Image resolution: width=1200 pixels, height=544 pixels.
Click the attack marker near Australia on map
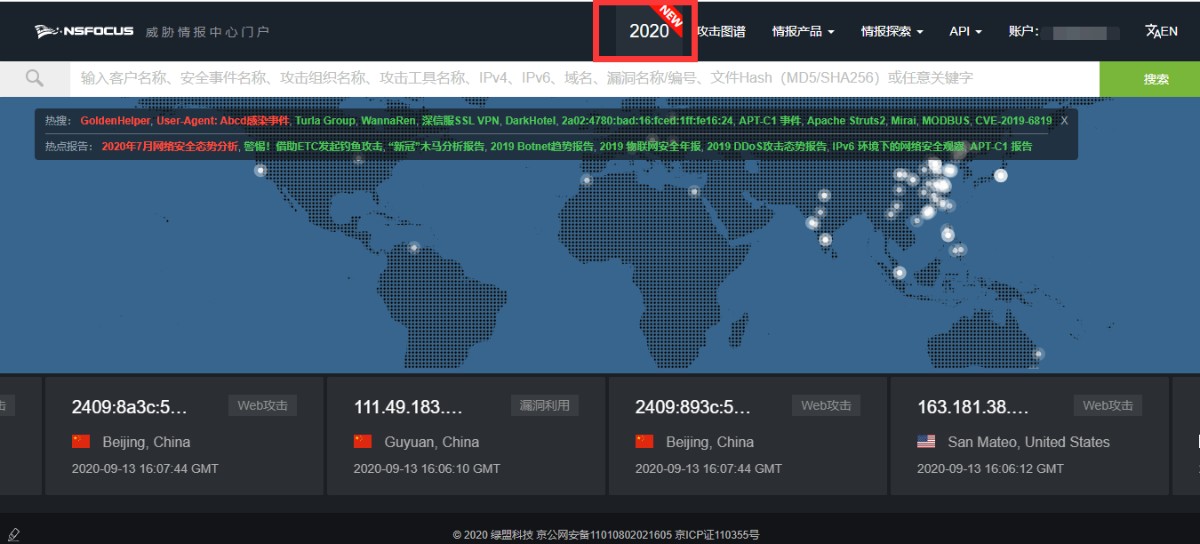click(1039, 353)
